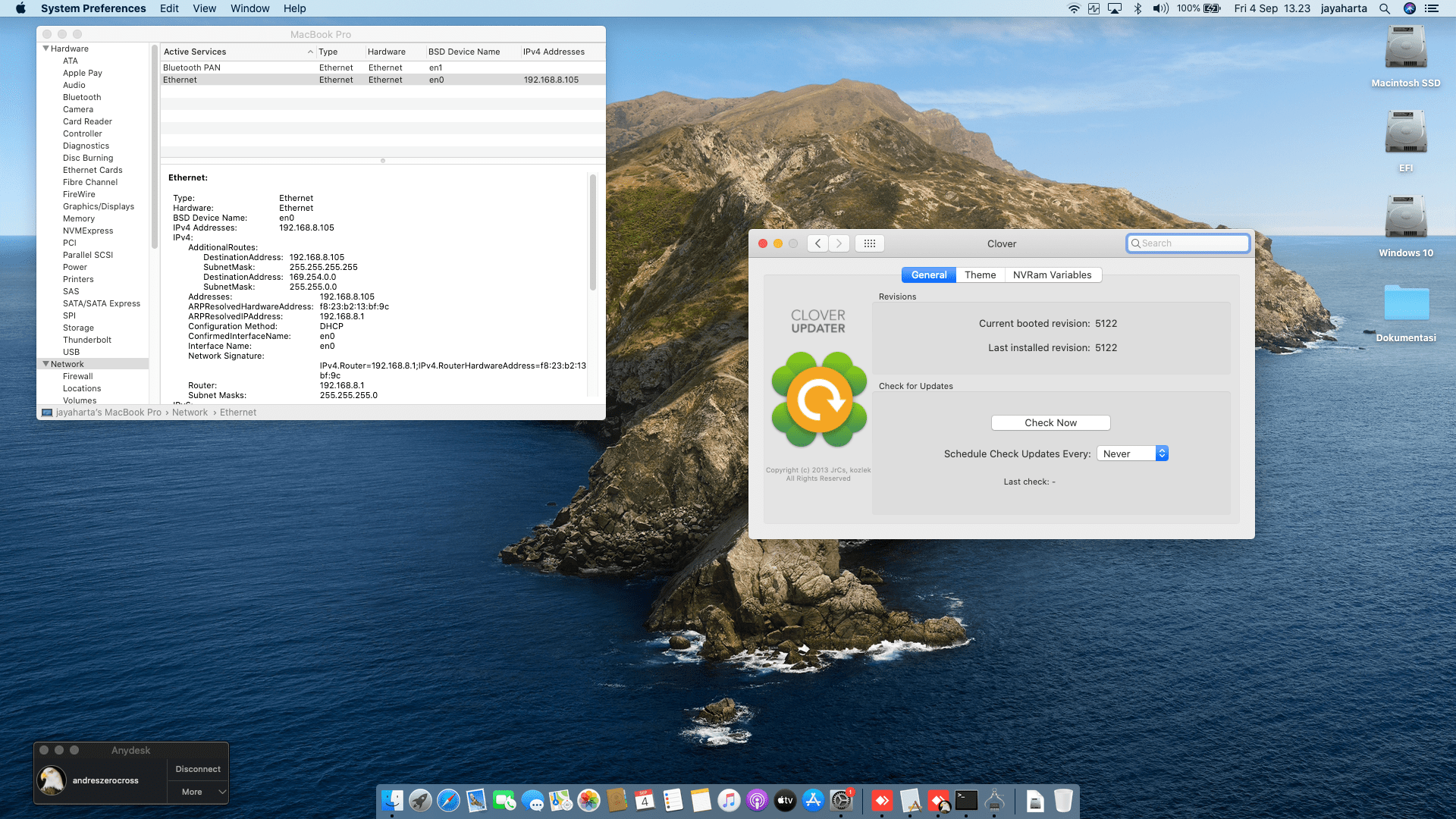The image size is (1456, 819).
Task: Open Maps from the Dock
Action: coord(560,800)
